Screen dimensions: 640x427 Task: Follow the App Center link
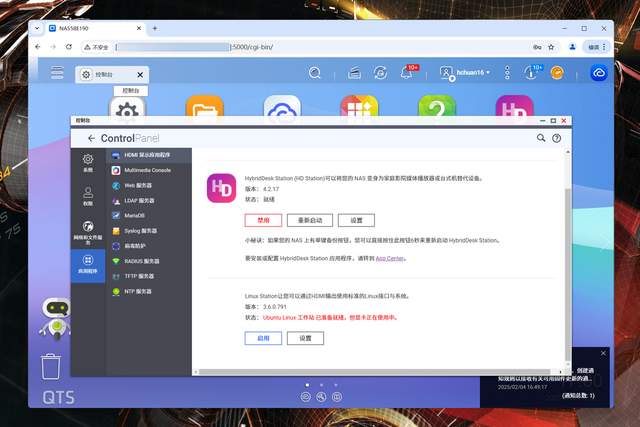[x=390, y=258]
